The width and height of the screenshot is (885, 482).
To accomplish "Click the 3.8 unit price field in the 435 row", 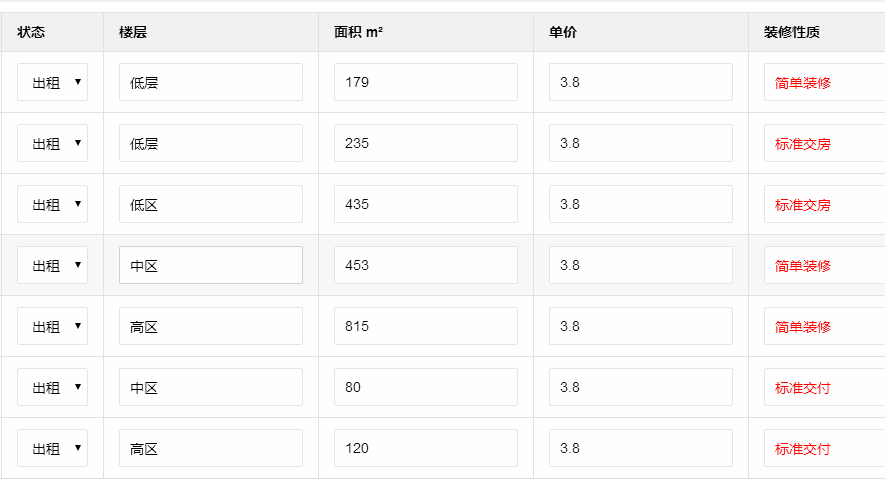I will pyautogui.click(x=640, y=204).
